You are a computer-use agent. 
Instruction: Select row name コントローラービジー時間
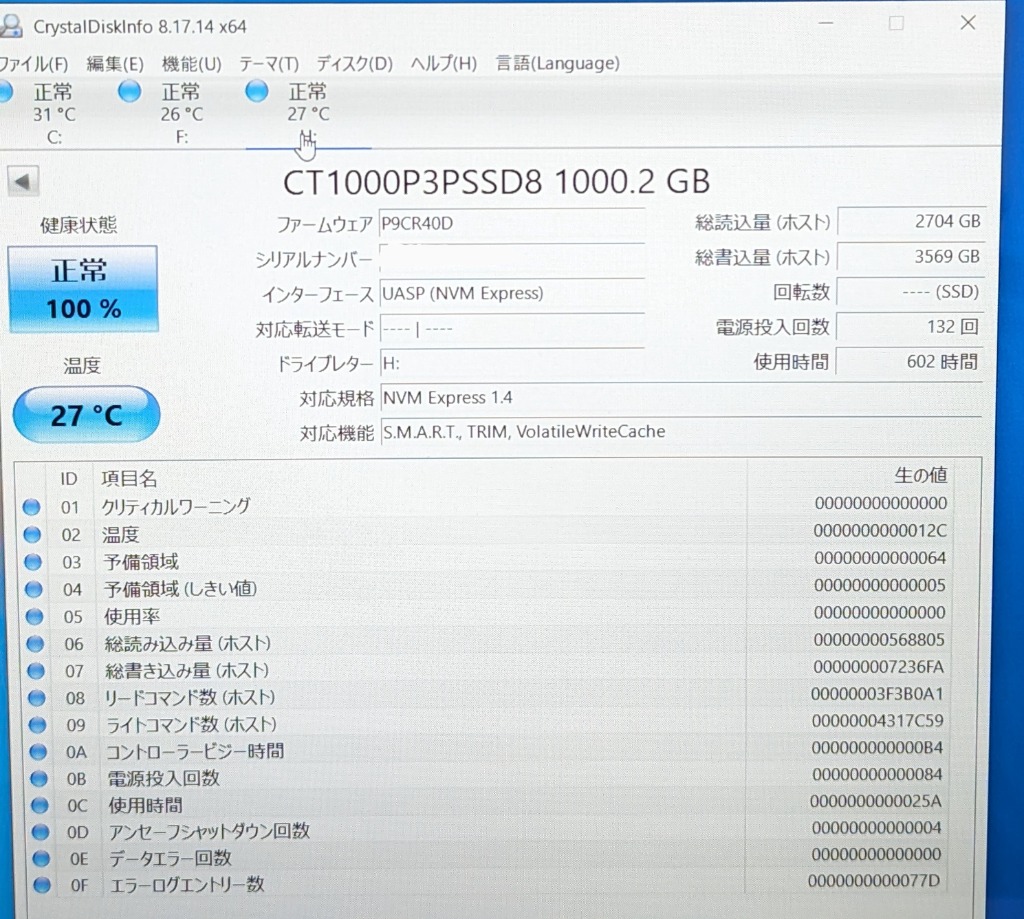pyautogui.click(x=195, y=751)
